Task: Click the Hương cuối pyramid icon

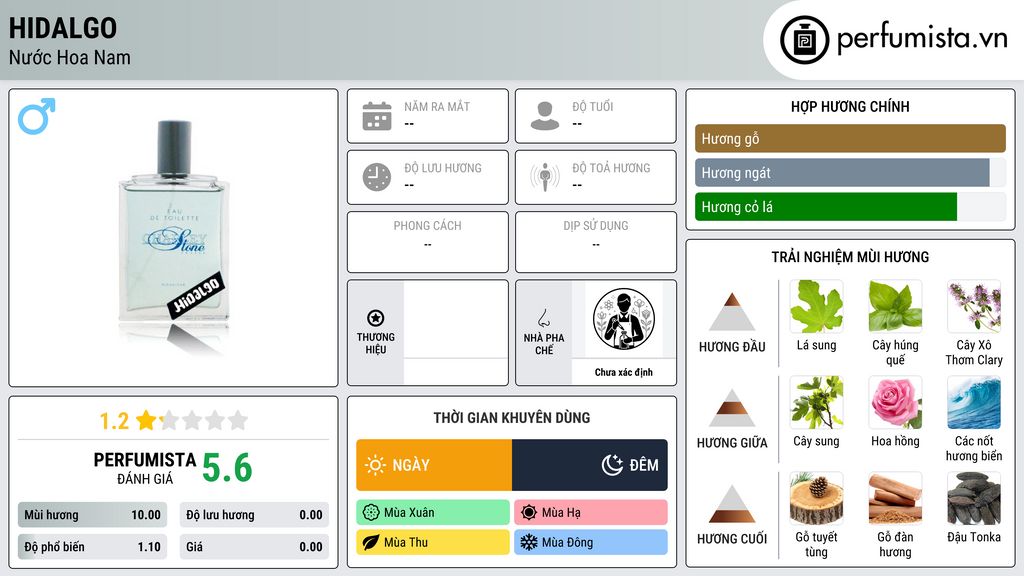Action: click(x=732, y=504)
